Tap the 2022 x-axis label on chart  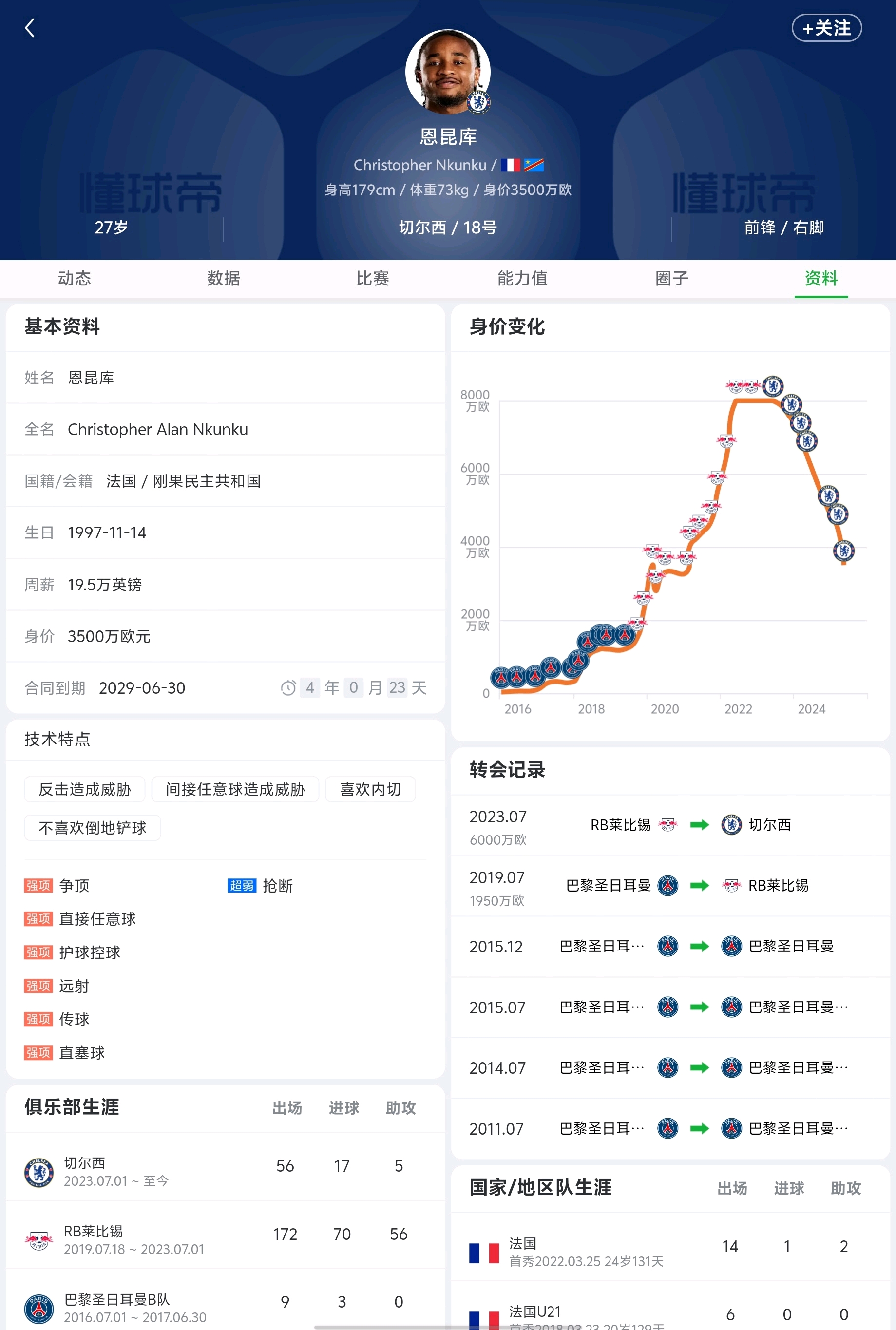[738, 709]
